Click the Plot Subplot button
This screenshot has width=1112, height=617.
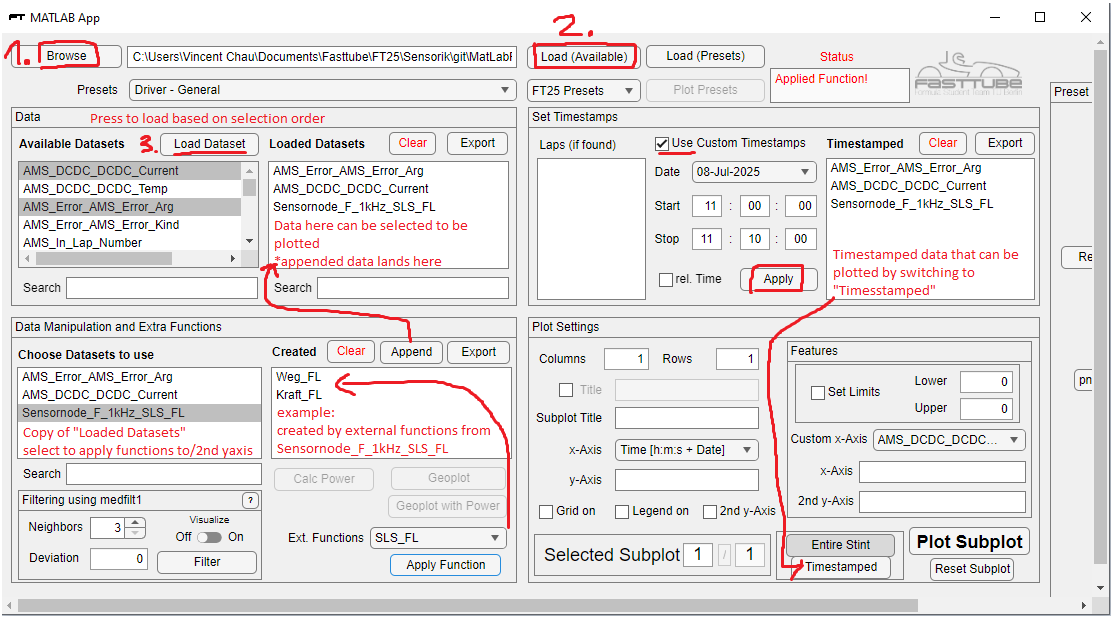tap(969, 541)
